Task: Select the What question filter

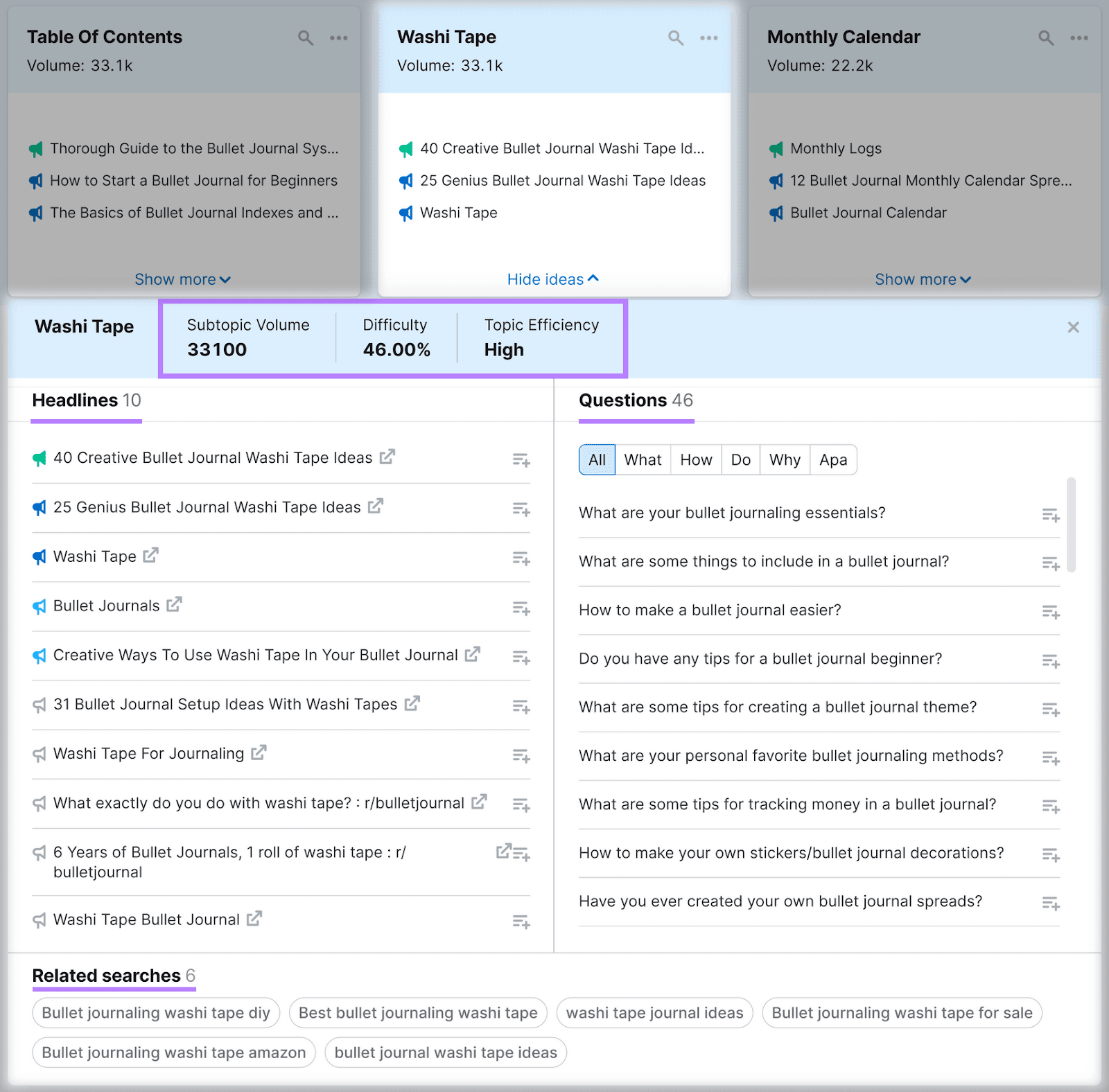Action: click(643, 459)
